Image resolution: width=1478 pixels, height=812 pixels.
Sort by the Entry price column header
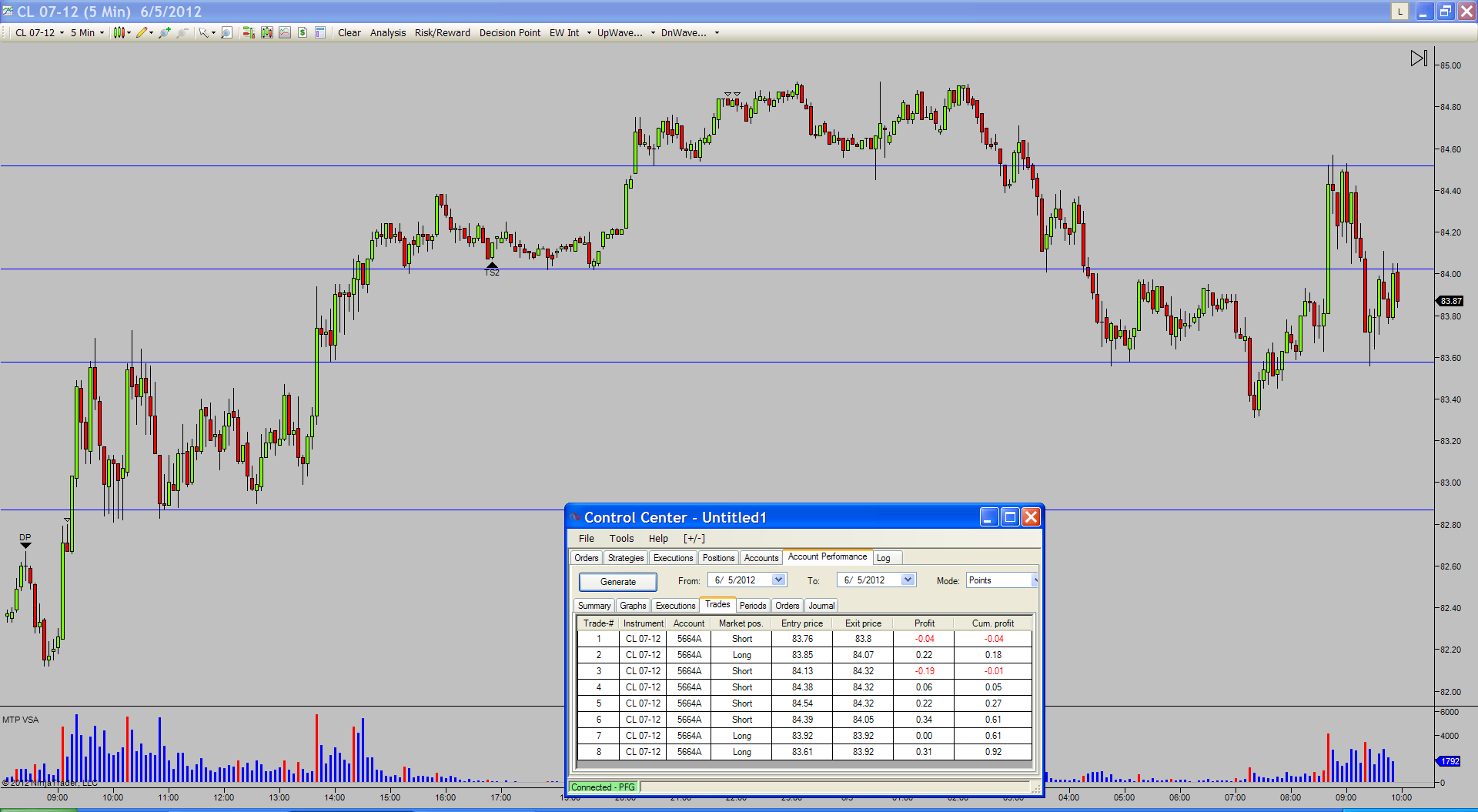[x=802, y=623]
